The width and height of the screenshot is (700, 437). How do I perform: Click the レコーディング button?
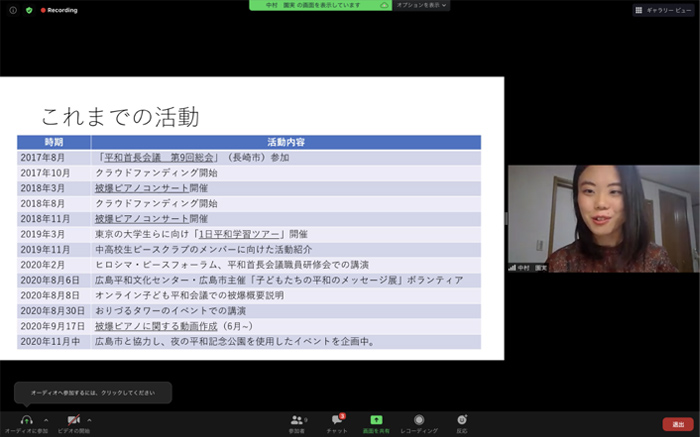[419, 424]
